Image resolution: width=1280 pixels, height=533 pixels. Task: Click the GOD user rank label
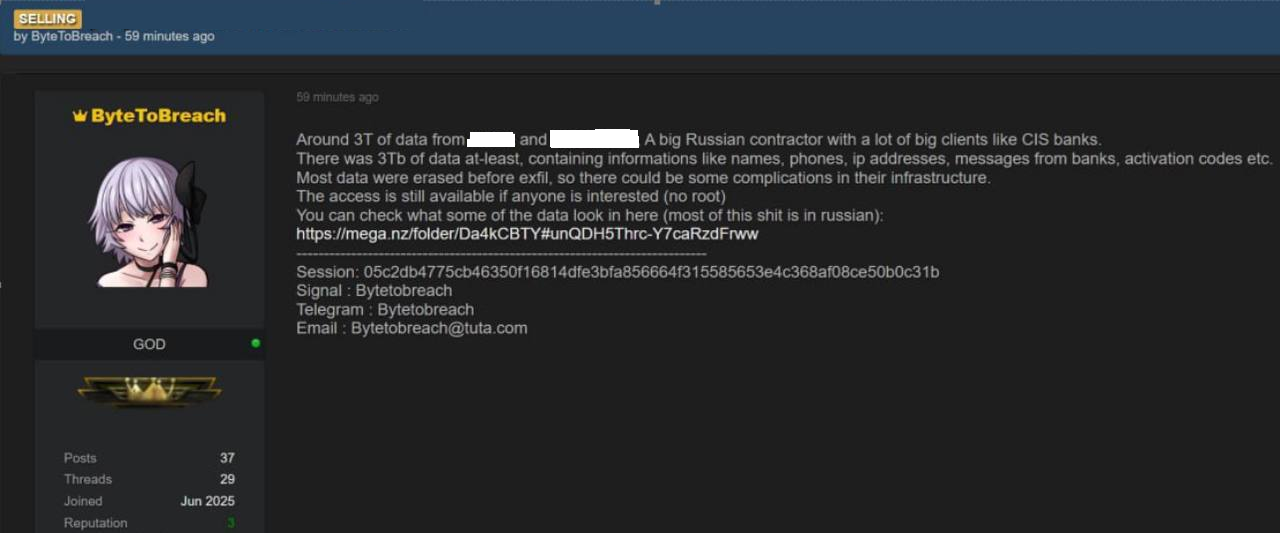click(x=149, y=344)
